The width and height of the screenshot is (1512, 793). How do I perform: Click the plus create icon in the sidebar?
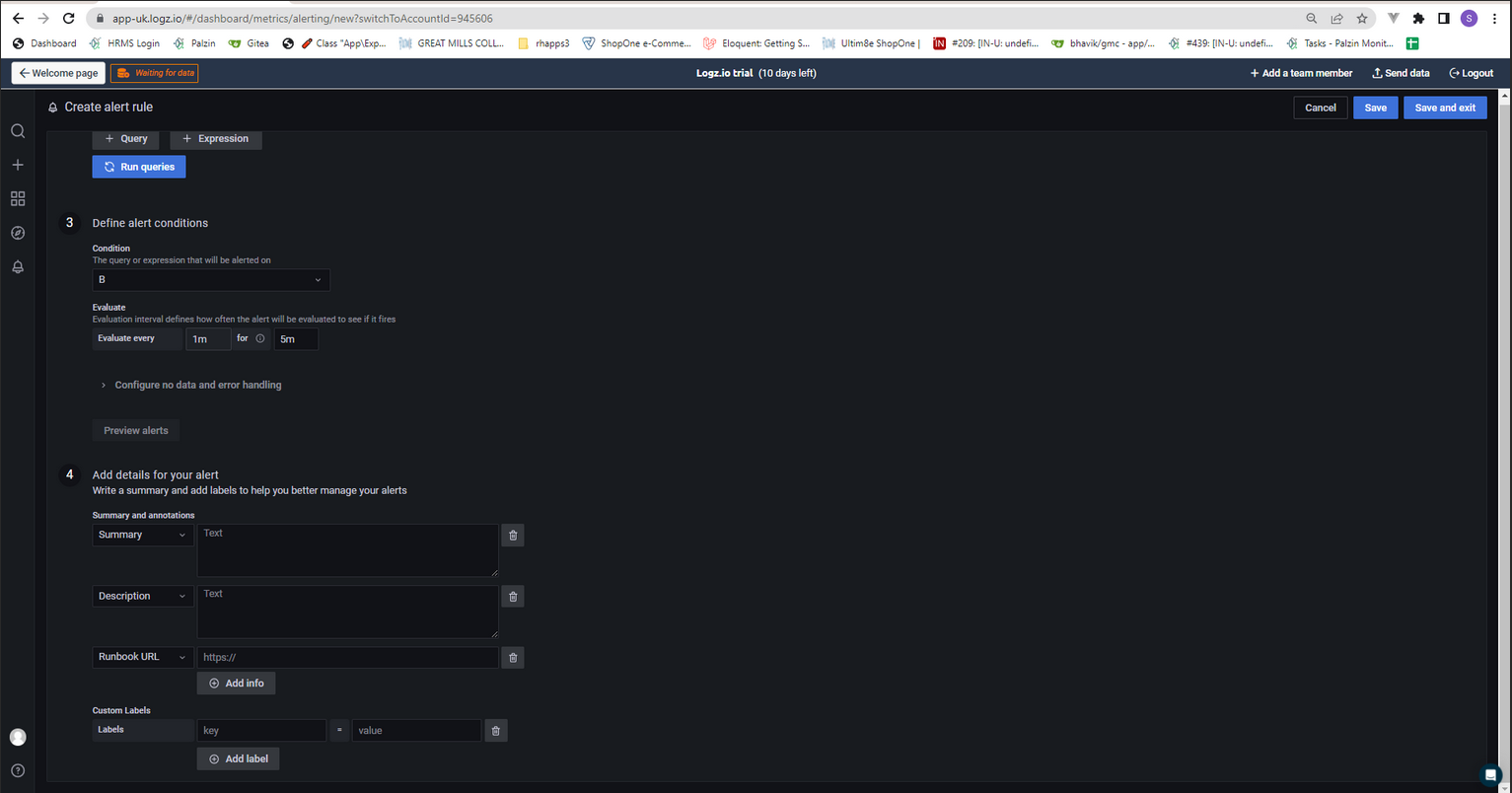tap(18, 165)
